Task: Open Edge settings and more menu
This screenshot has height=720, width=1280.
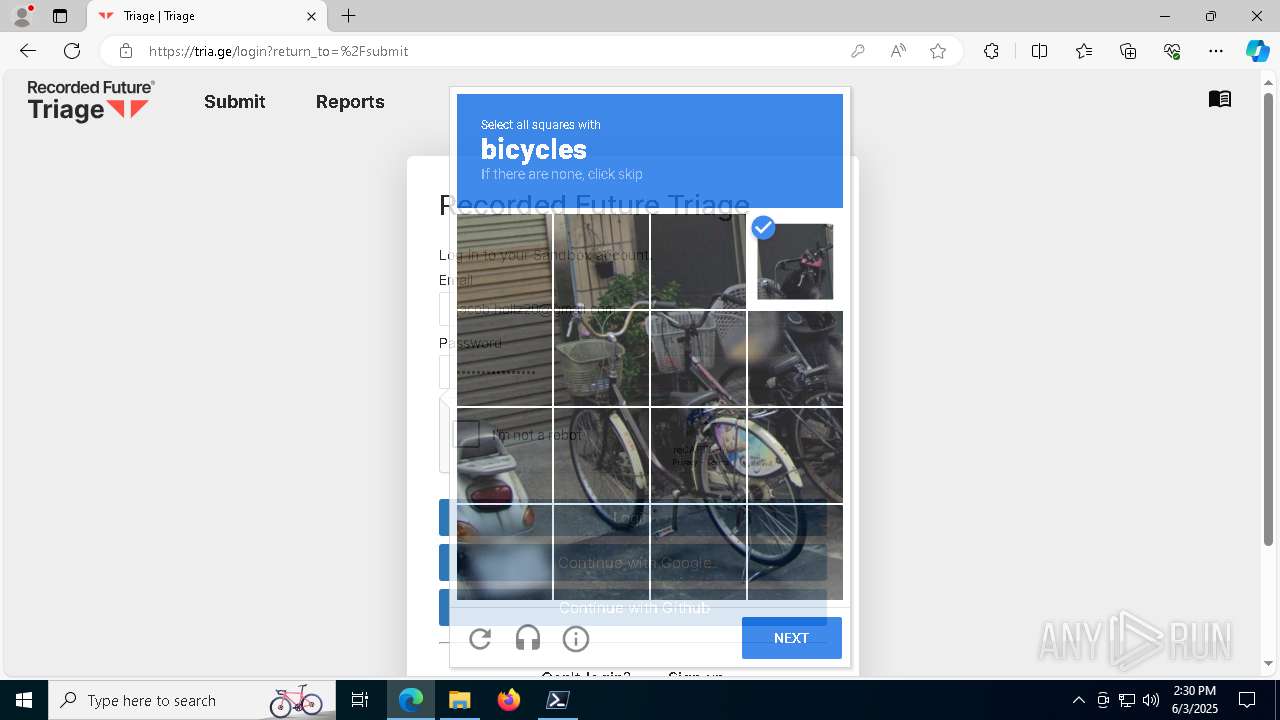Action: [x=1216, y=51]
